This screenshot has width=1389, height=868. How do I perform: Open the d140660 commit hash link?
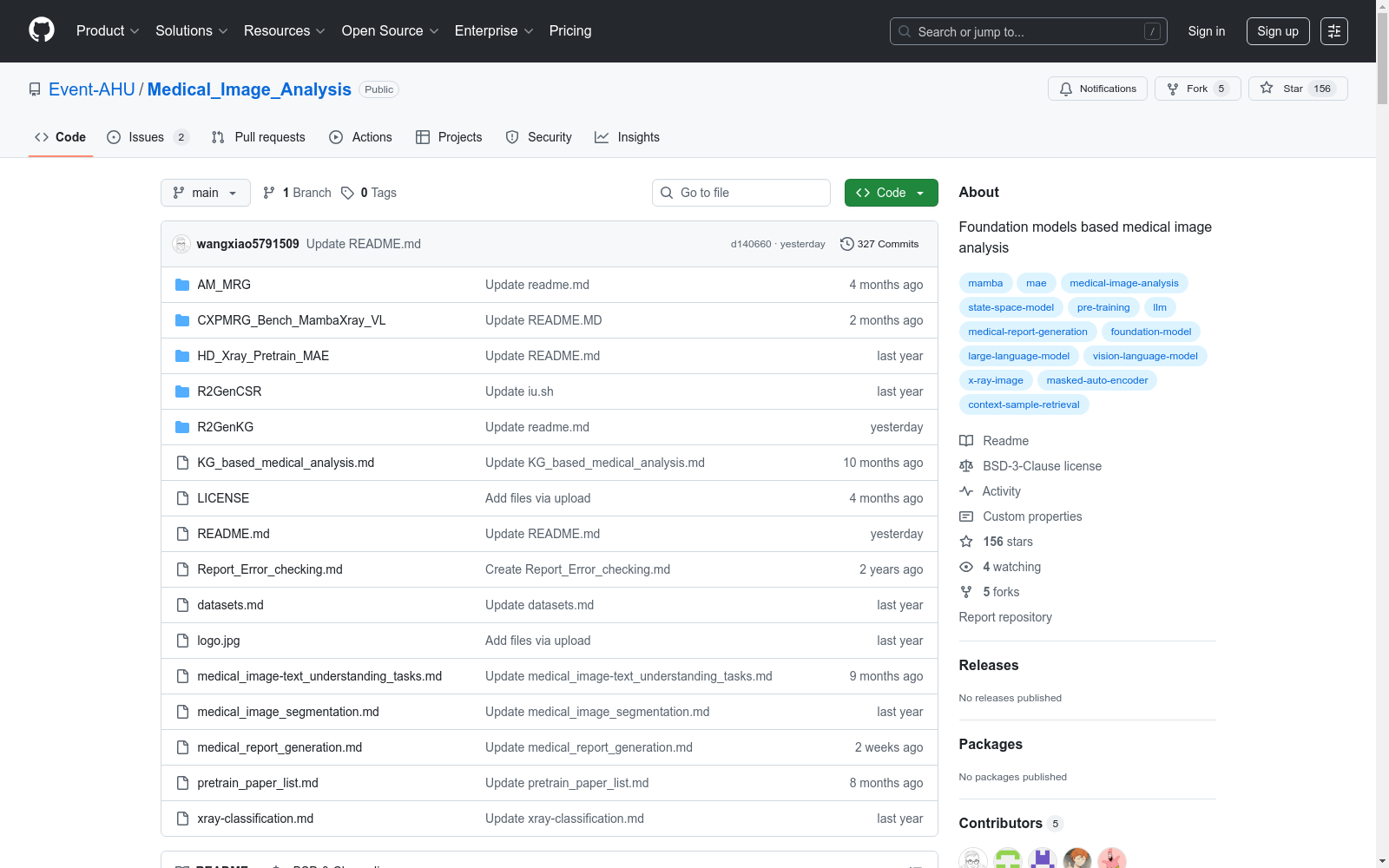coord(751,244)
